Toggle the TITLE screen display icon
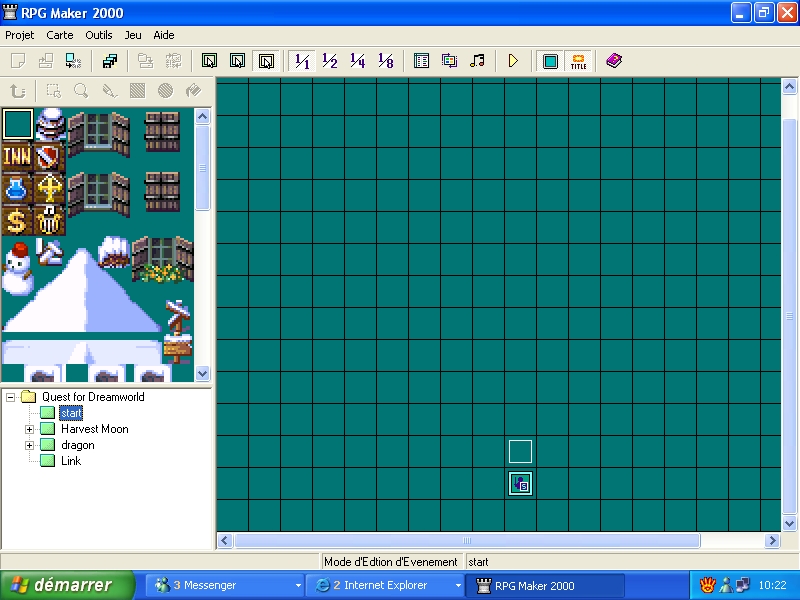 578,61
